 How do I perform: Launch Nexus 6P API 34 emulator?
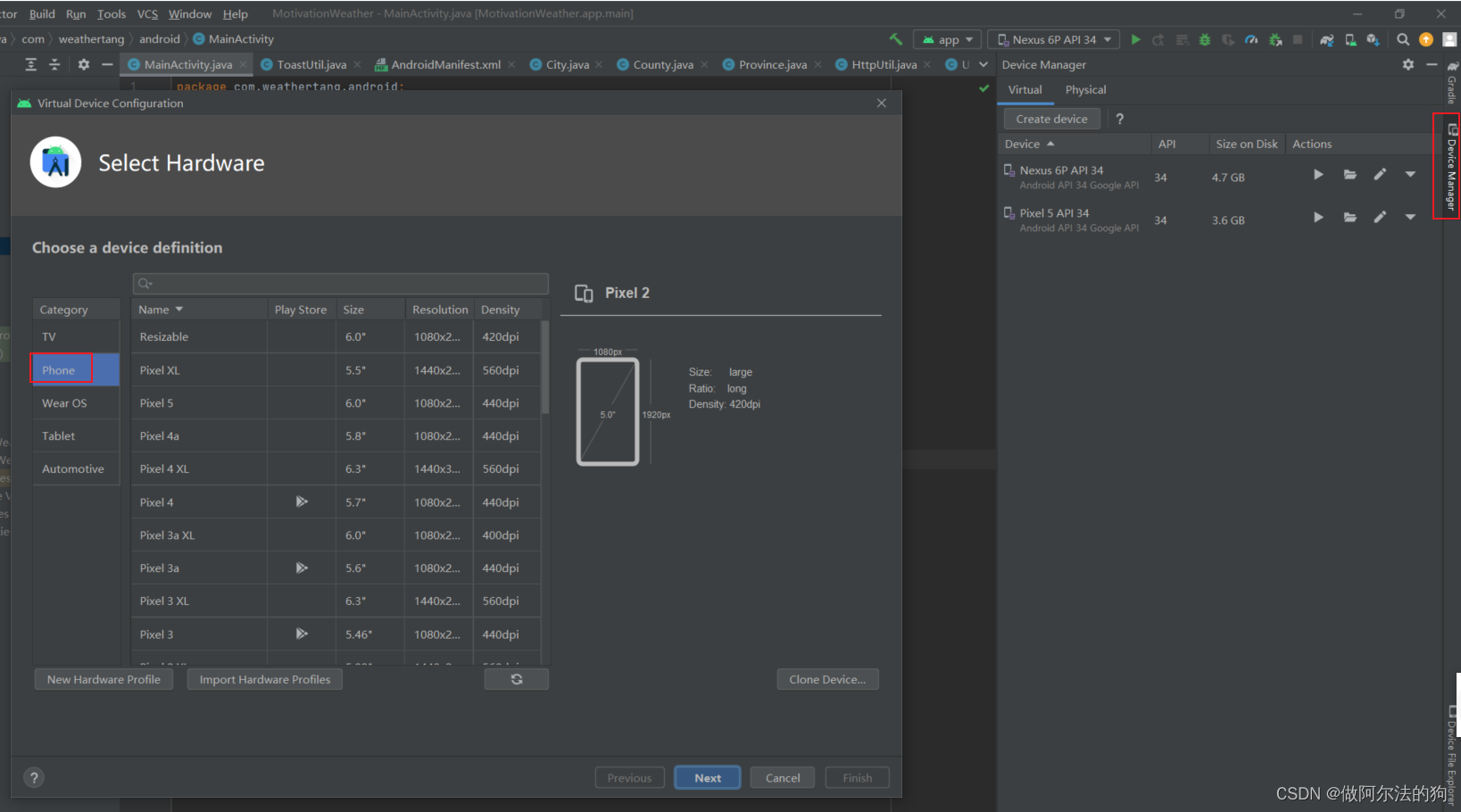(x=1318, y=175)
